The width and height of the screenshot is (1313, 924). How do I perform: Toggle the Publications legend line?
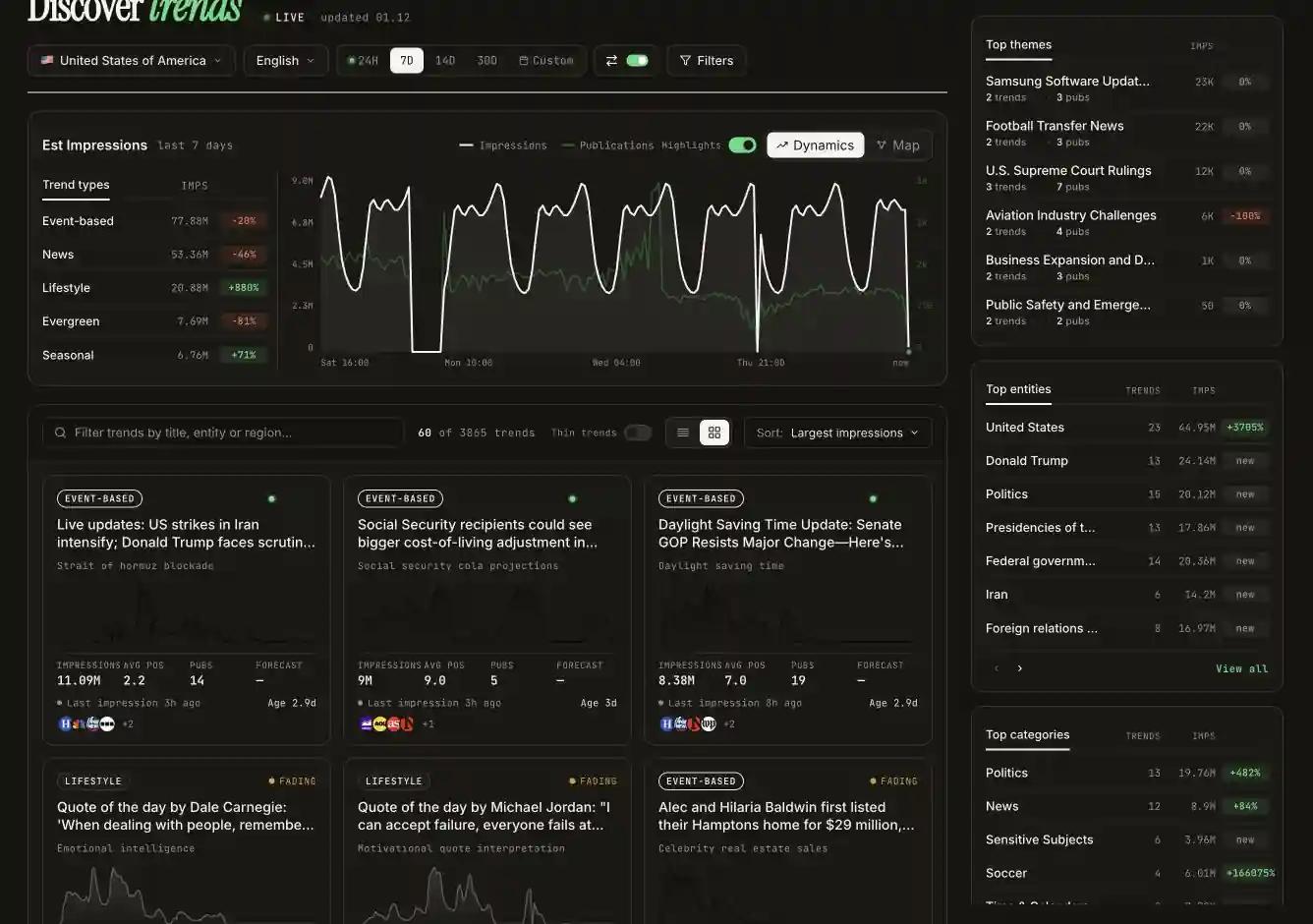607,145
